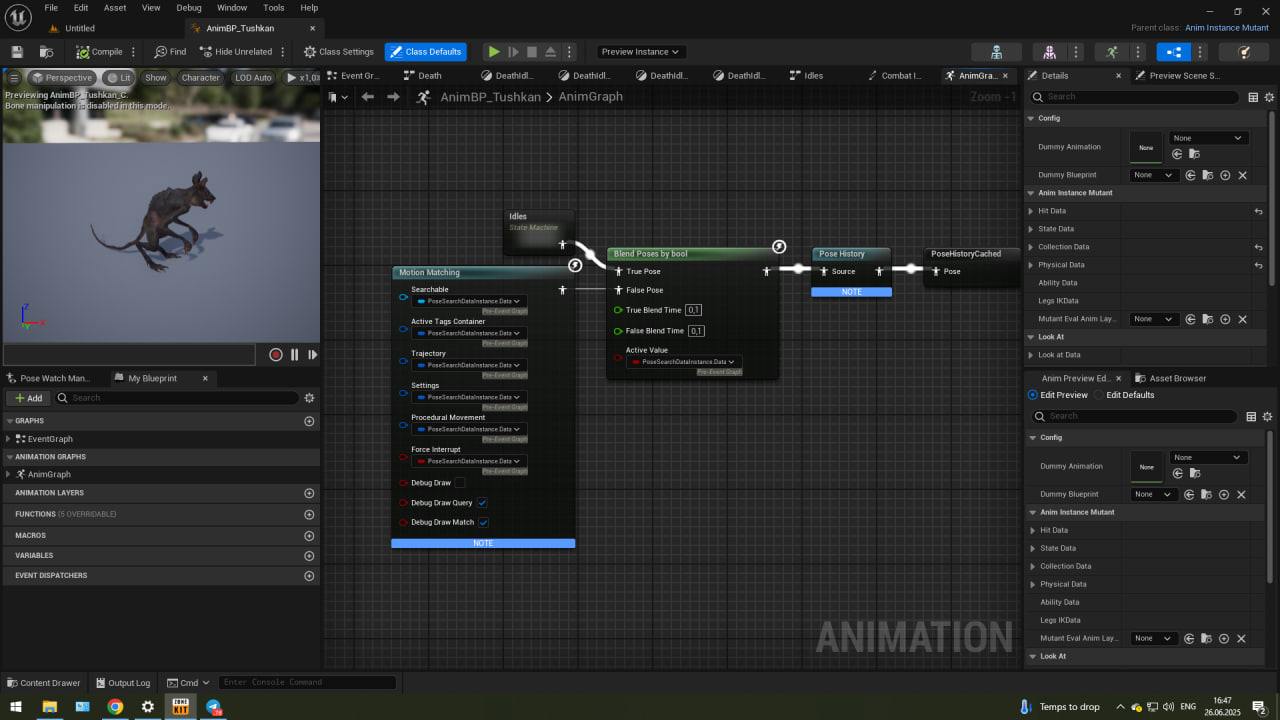Screen dimensions: 1280x720
Task: Click the Class Defaults button
Action: pos(426,52)
